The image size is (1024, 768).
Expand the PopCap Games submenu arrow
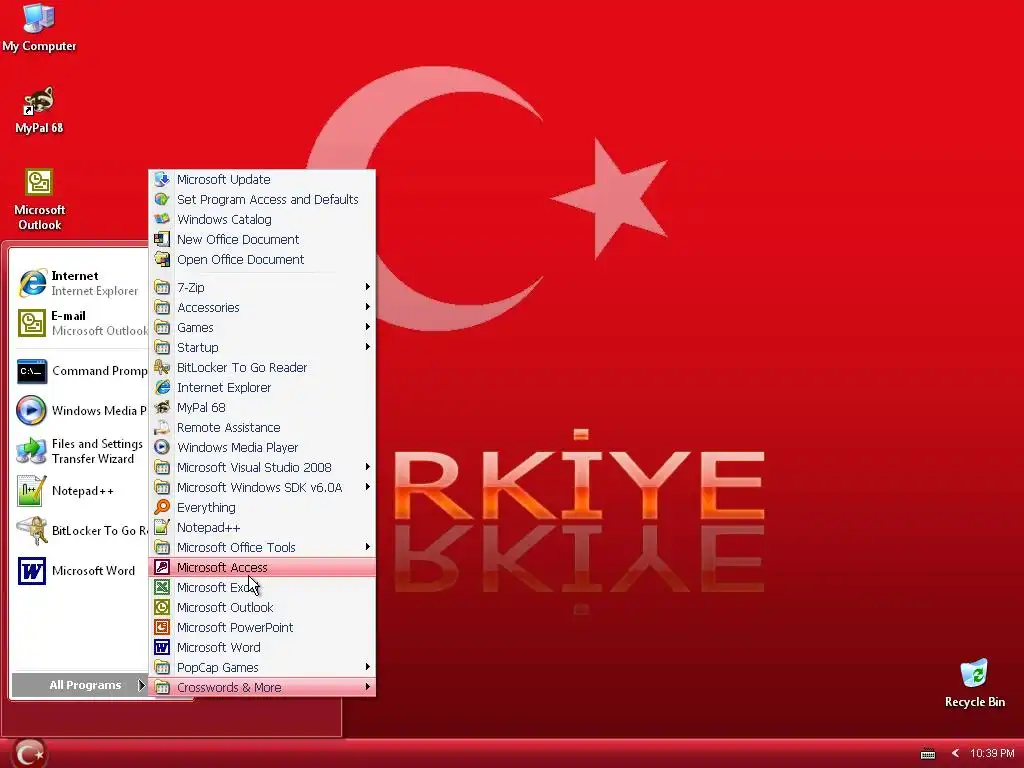coord(368,667)
